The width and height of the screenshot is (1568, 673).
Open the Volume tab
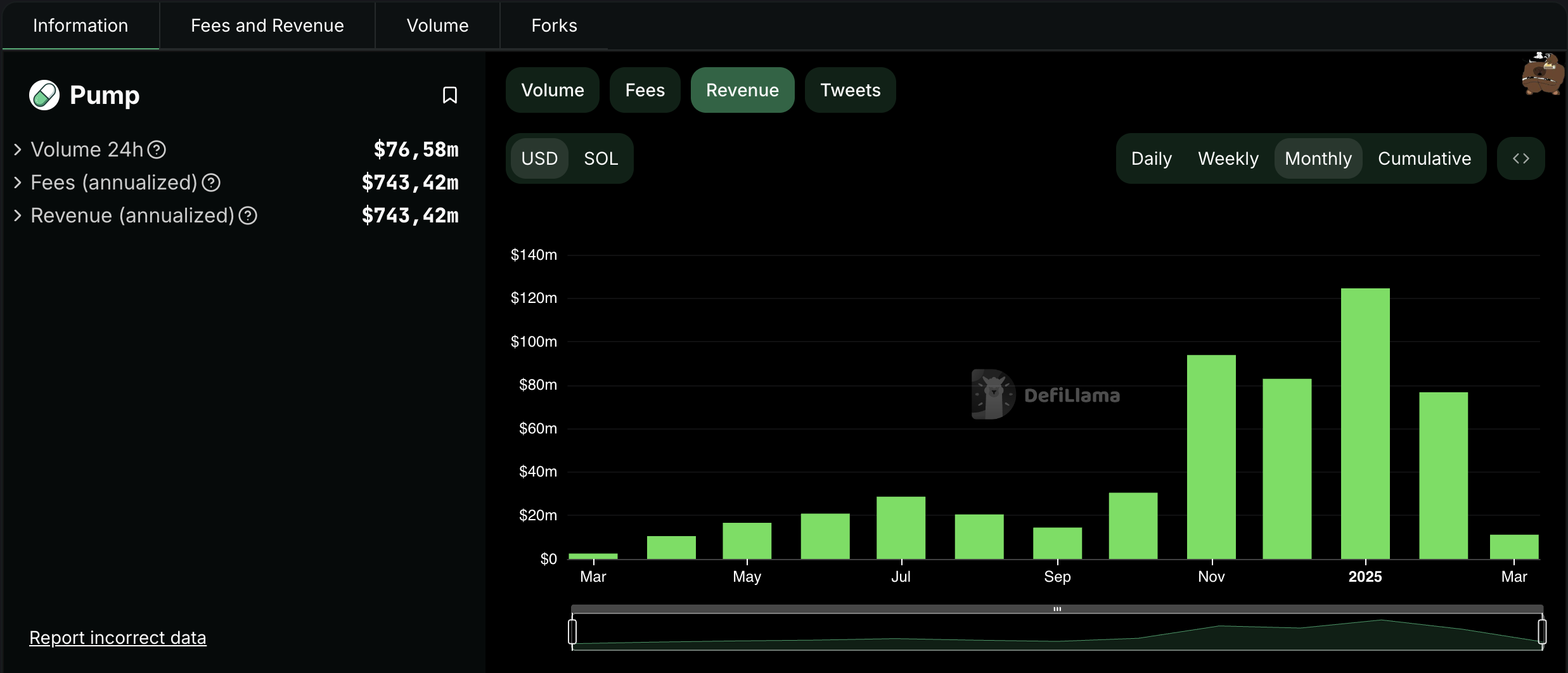point(437,25)
